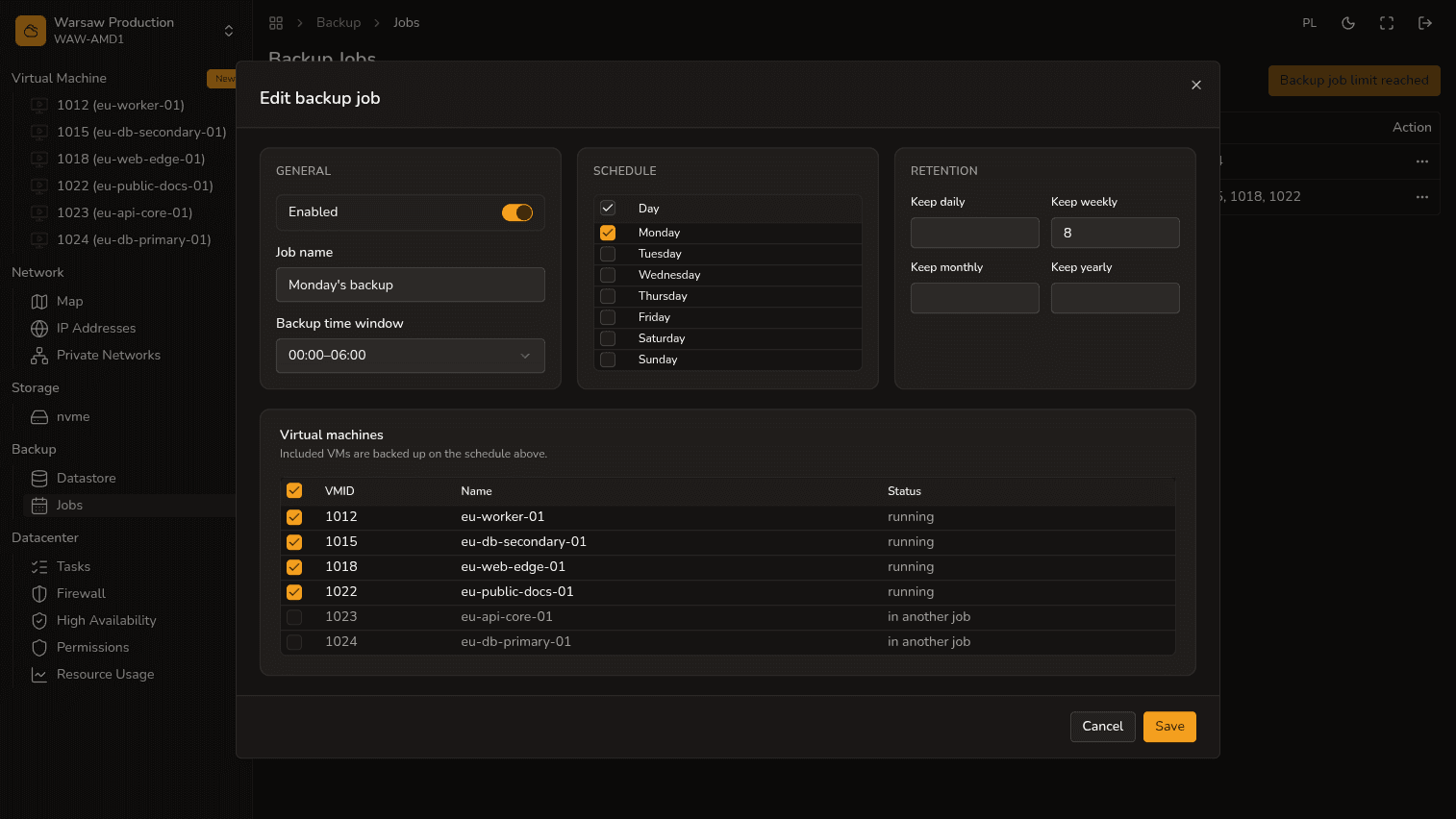Select VM 1012 (eu-worker-01) in sidebar
This screenshot has height=819, width=1456.
click(120, 105)
